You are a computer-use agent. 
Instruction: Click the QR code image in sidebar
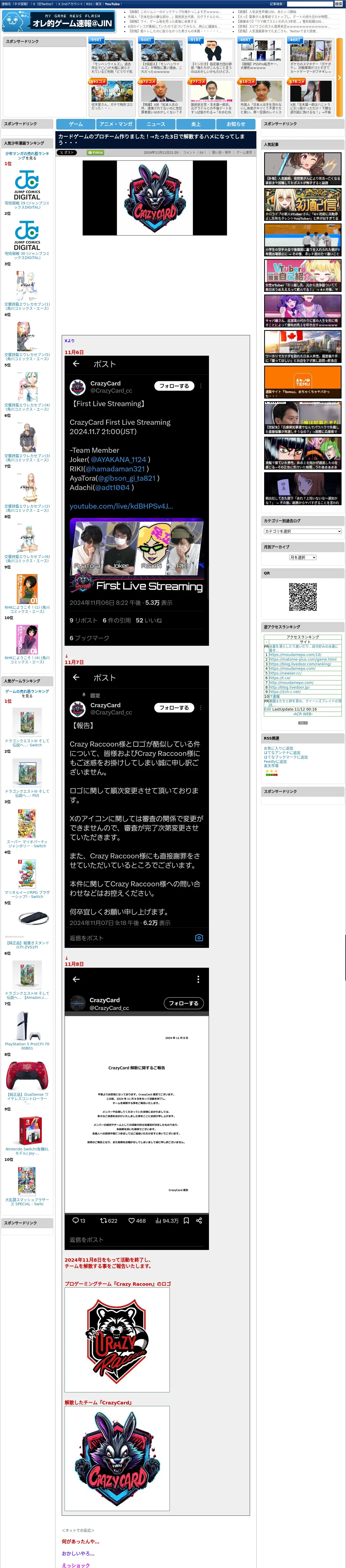[x=303, y=597]
